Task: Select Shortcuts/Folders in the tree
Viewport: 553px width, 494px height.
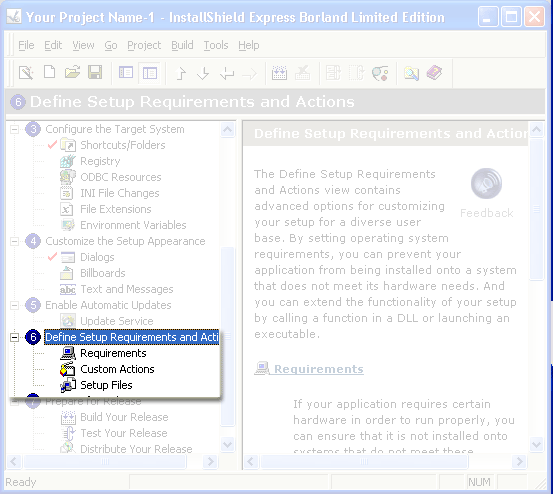Action: 122,145
